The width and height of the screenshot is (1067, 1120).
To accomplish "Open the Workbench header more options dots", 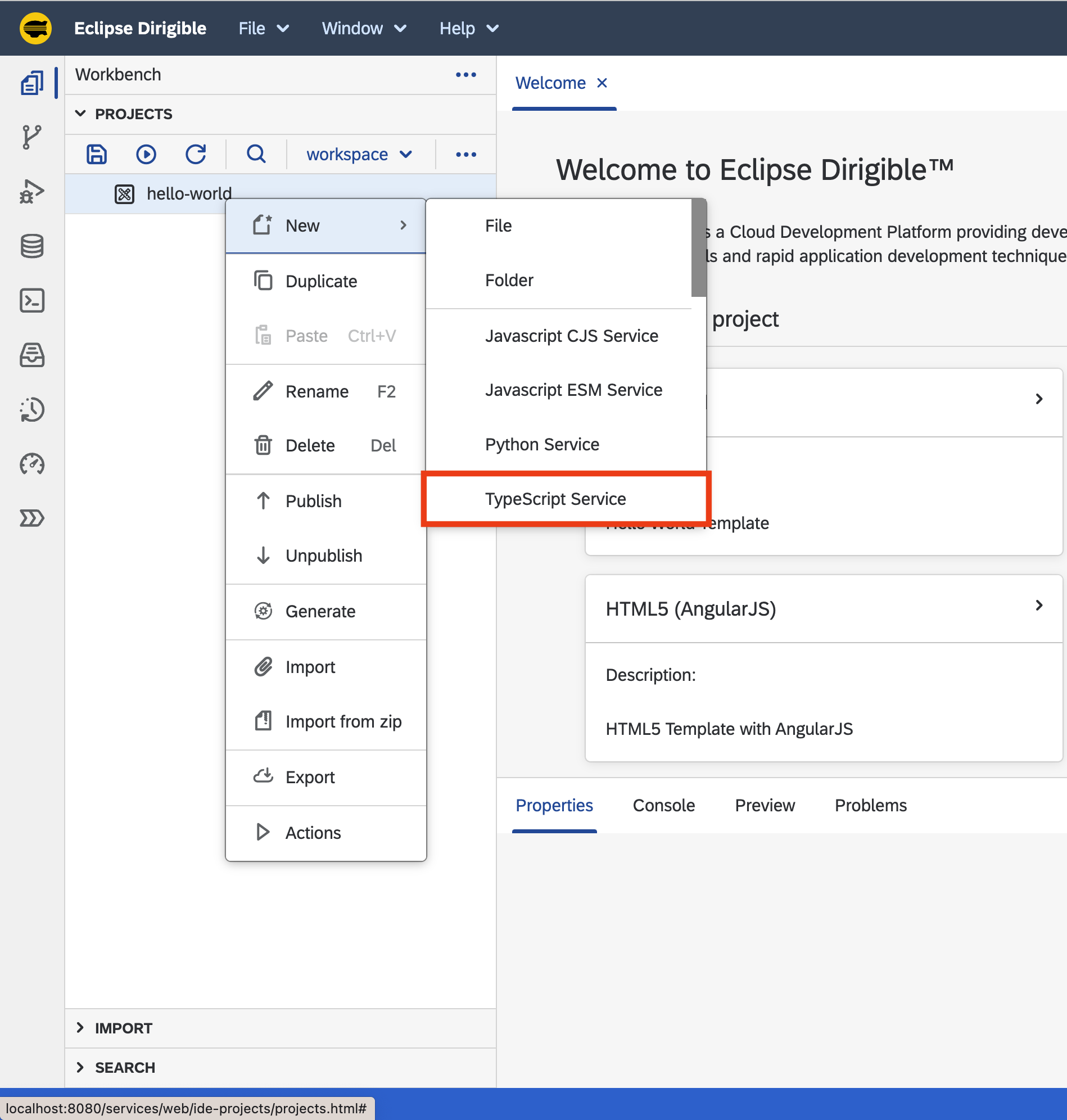I will coord(467,75).
